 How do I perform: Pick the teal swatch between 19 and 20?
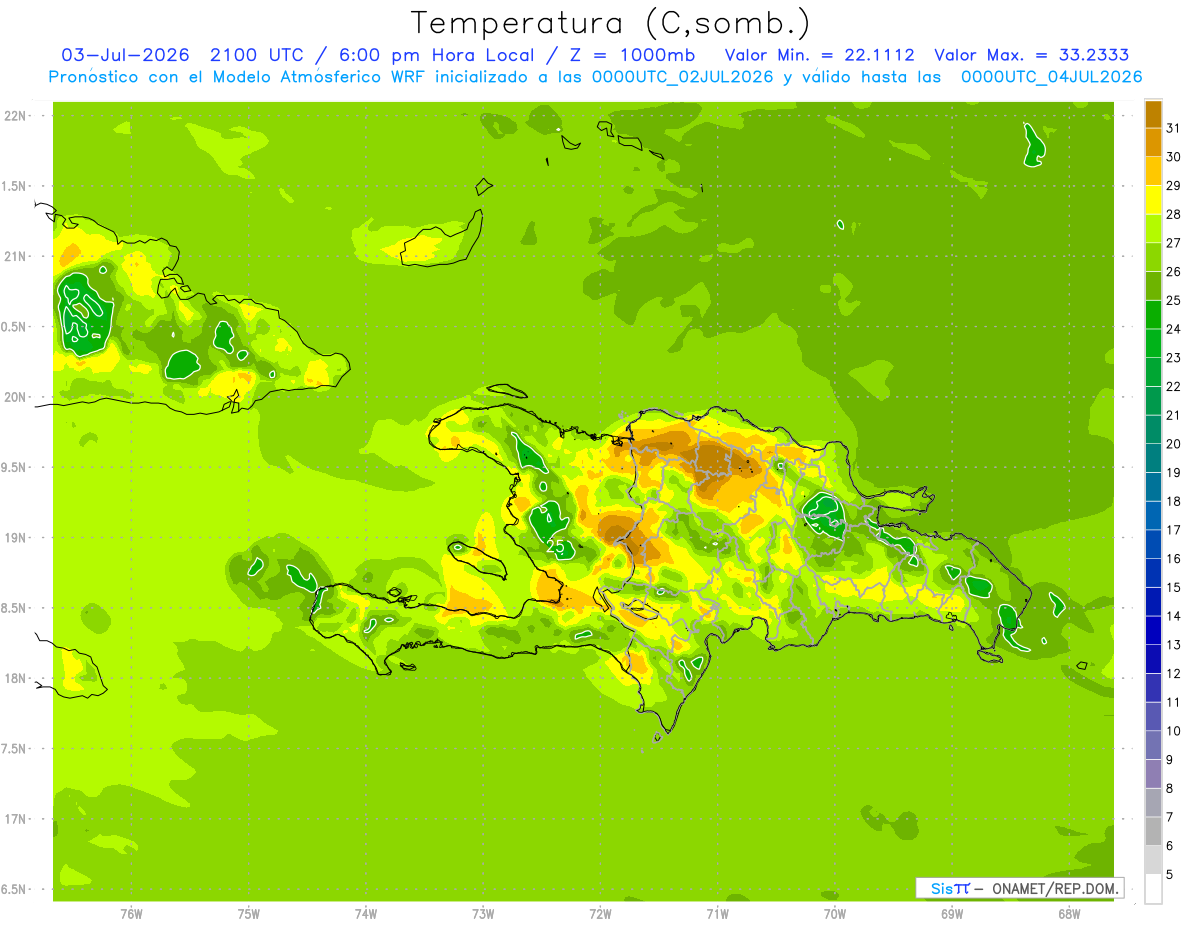(1153, 458)
